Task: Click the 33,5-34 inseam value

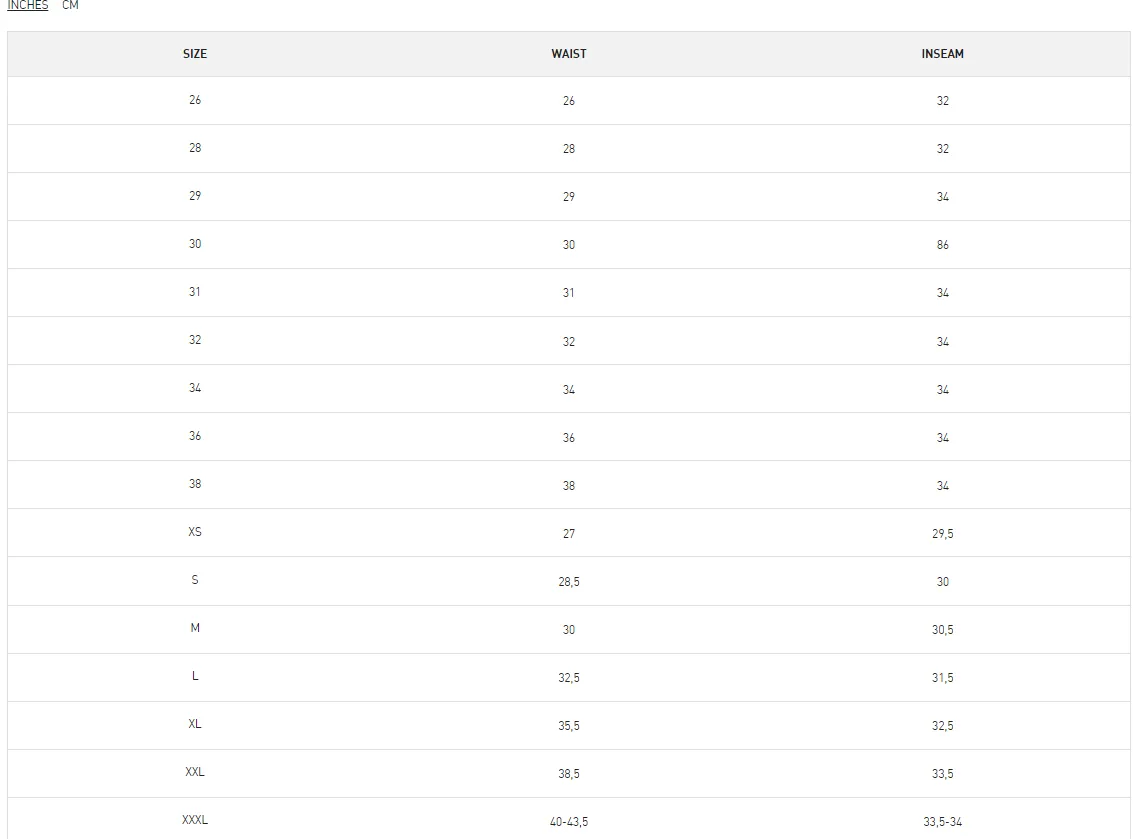Action: pyautogui.click(x=942, y=822)
